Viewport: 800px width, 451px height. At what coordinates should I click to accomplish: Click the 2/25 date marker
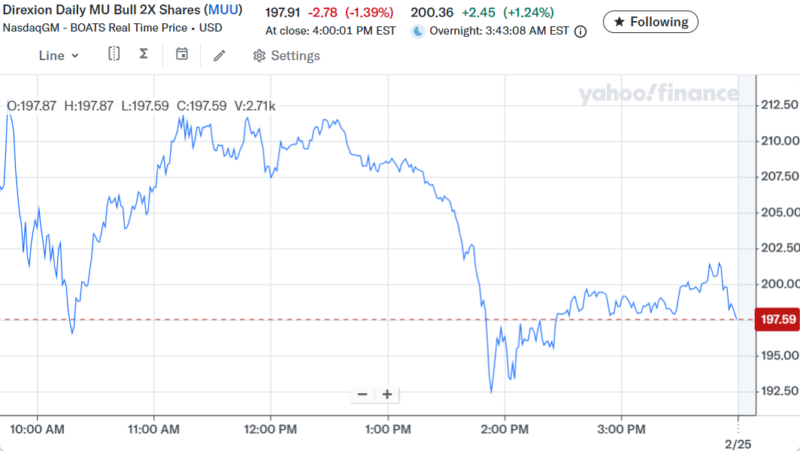pos(737,441)
